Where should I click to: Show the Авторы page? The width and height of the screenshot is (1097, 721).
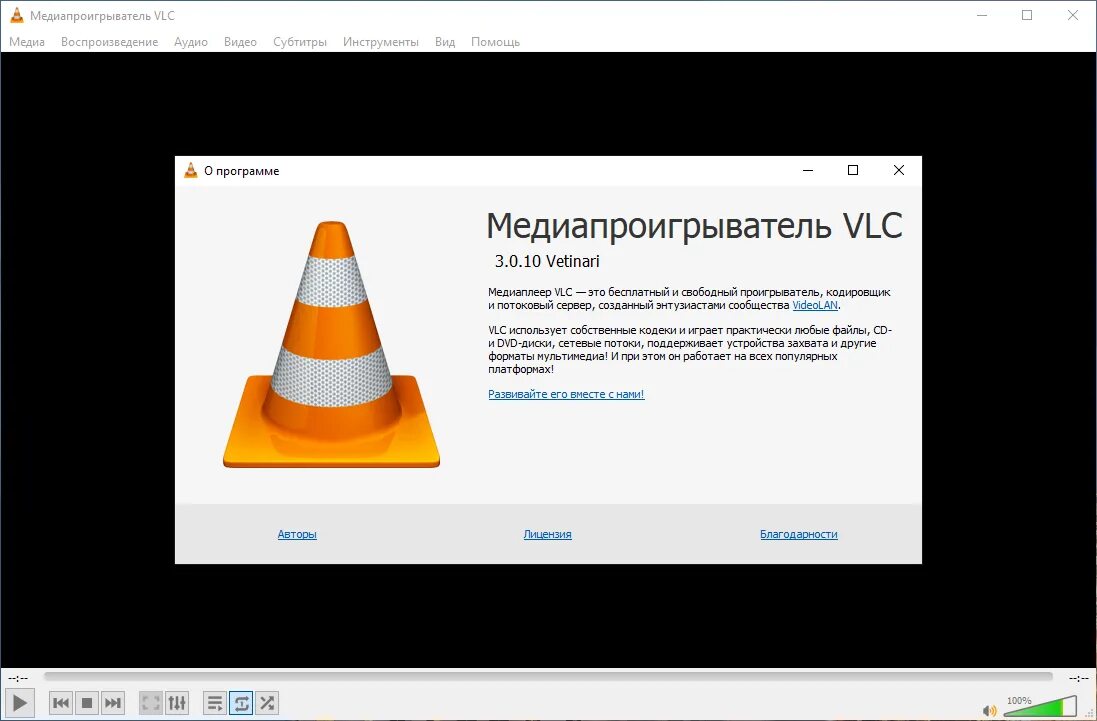(x=297, y=534)
